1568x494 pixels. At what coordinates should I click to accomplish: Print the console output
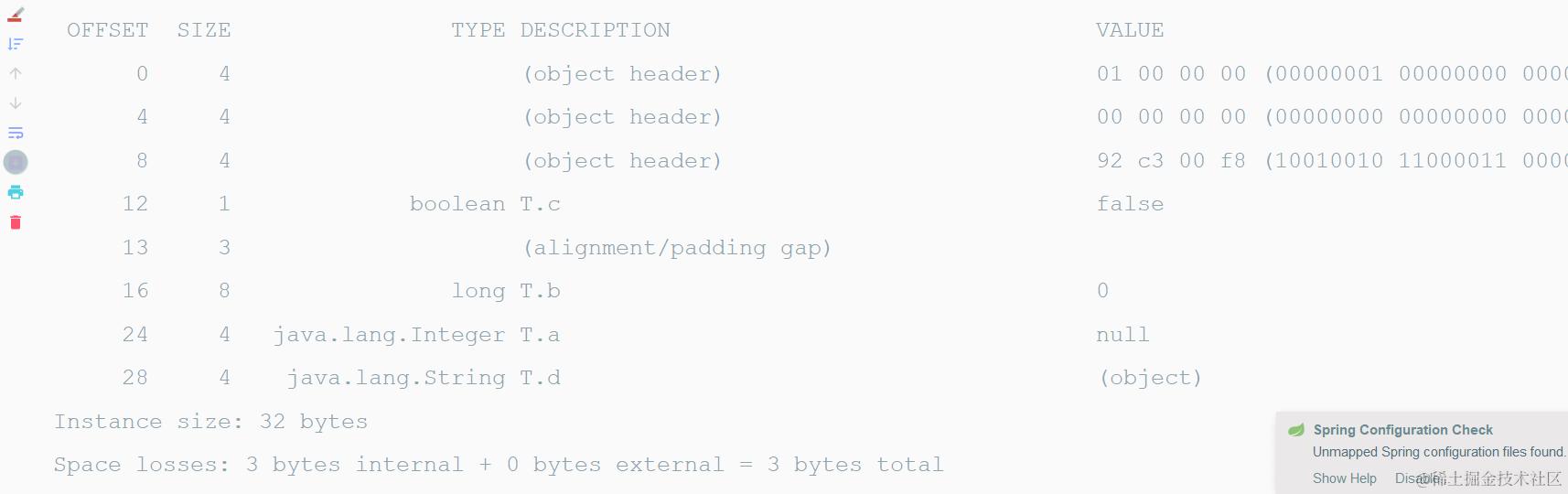(16, 192)
